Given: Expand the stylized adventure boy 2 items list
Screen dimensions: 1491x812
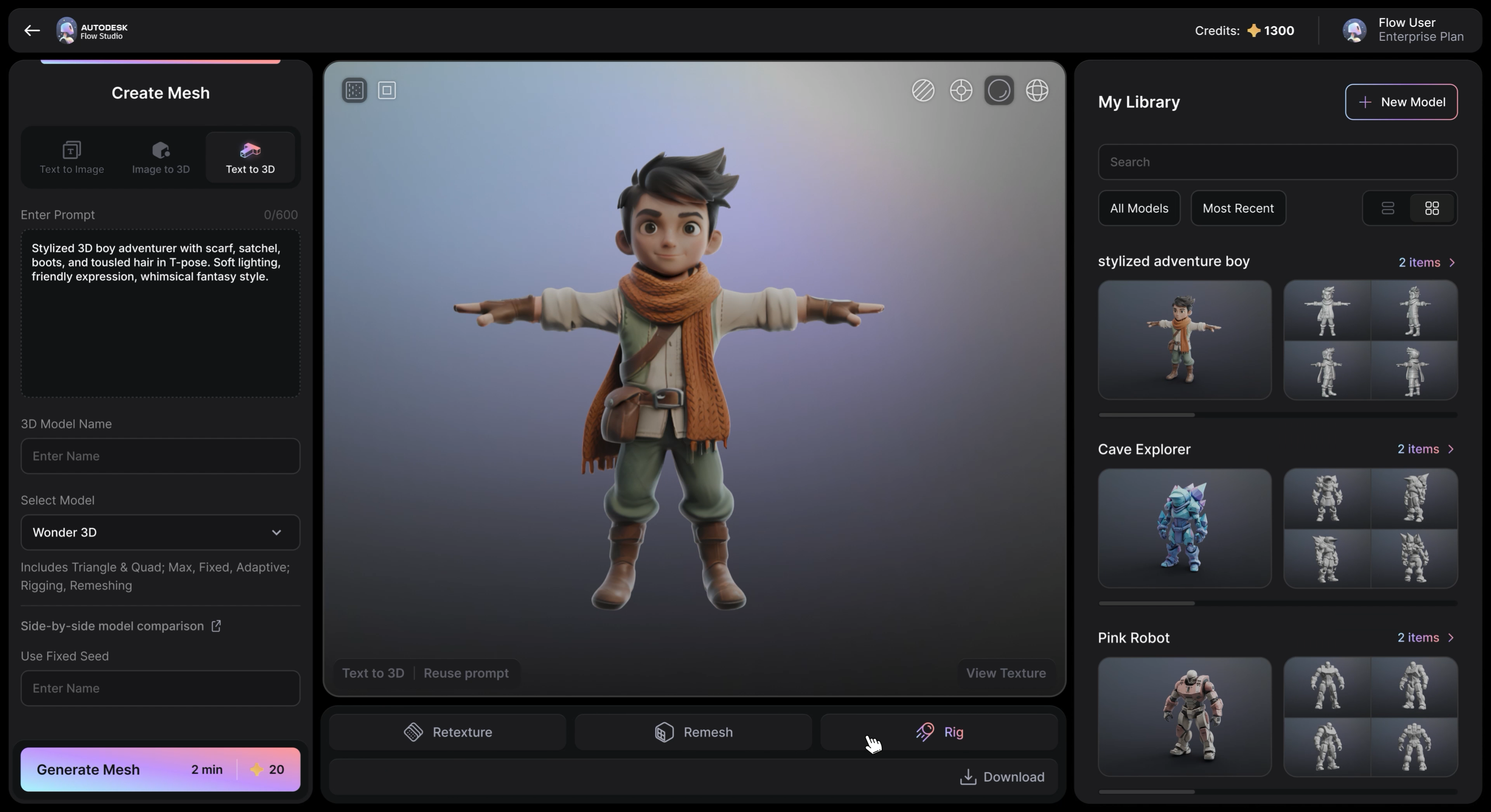Looking at the screenshot, I should pyautogui.click(x=1426, y=262).
